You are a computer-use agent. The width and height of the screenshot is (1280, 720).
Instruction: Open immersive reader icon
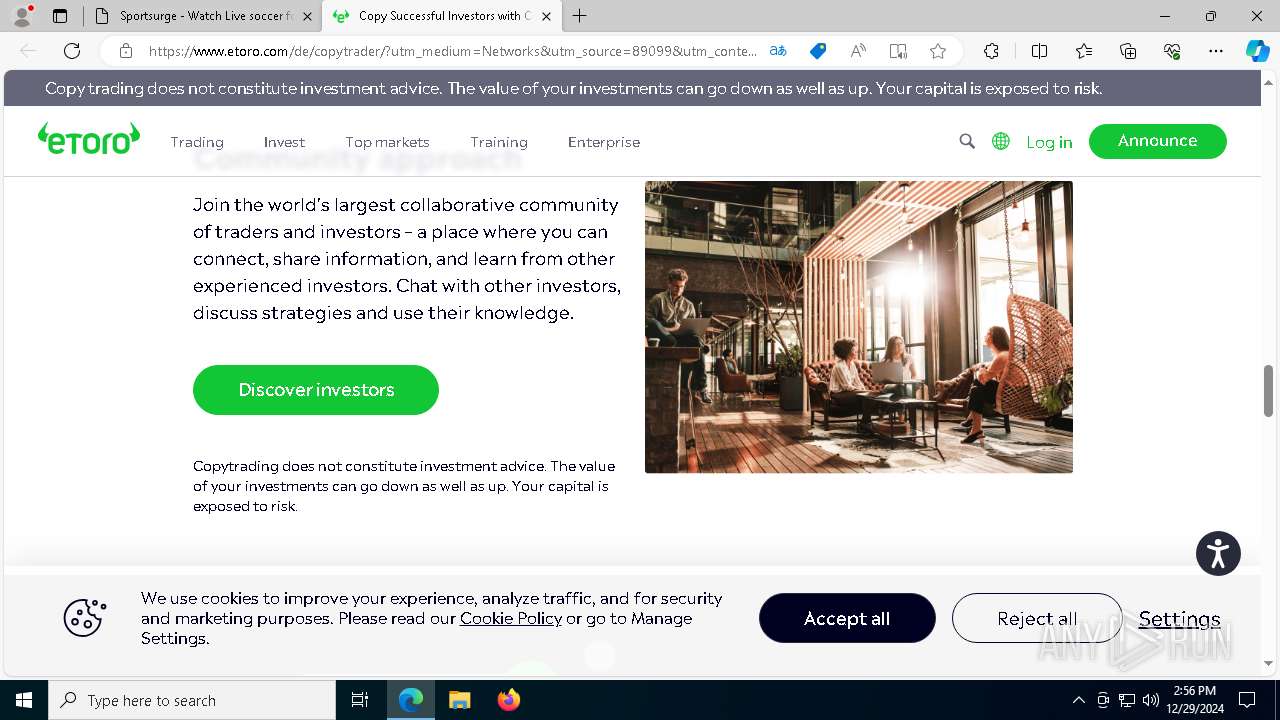click(x=898, y=51)
